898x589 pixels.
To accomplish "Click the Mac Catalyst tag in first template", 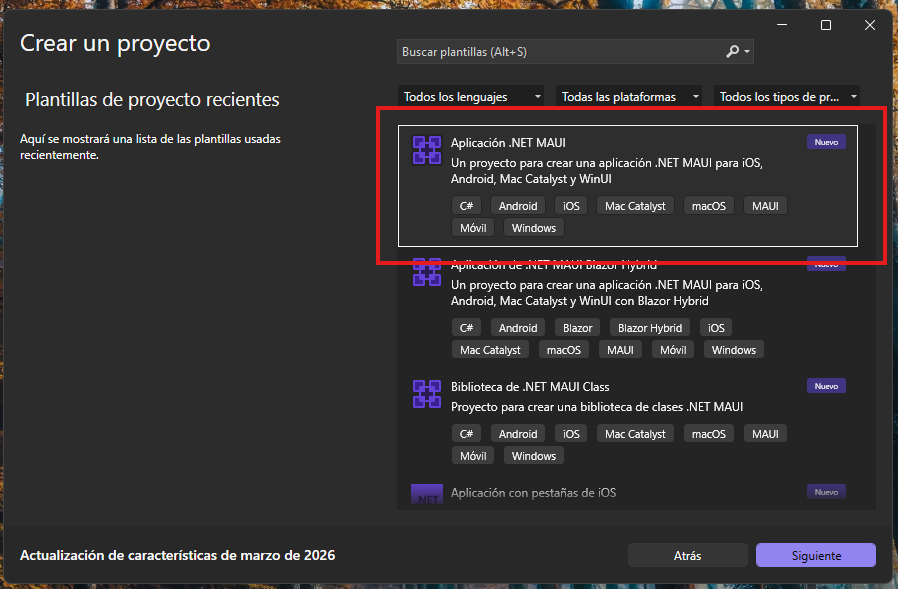I will 635,206.
